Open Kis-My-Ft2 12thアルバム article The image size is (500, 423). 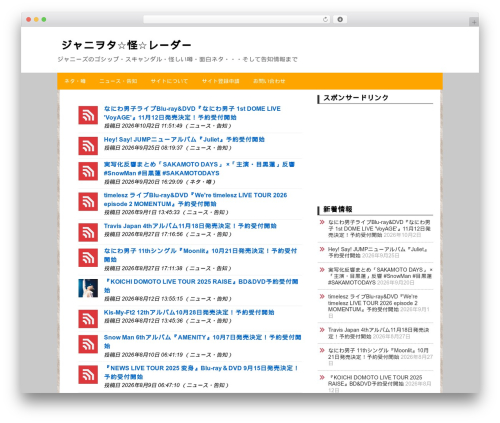[189, 312]
